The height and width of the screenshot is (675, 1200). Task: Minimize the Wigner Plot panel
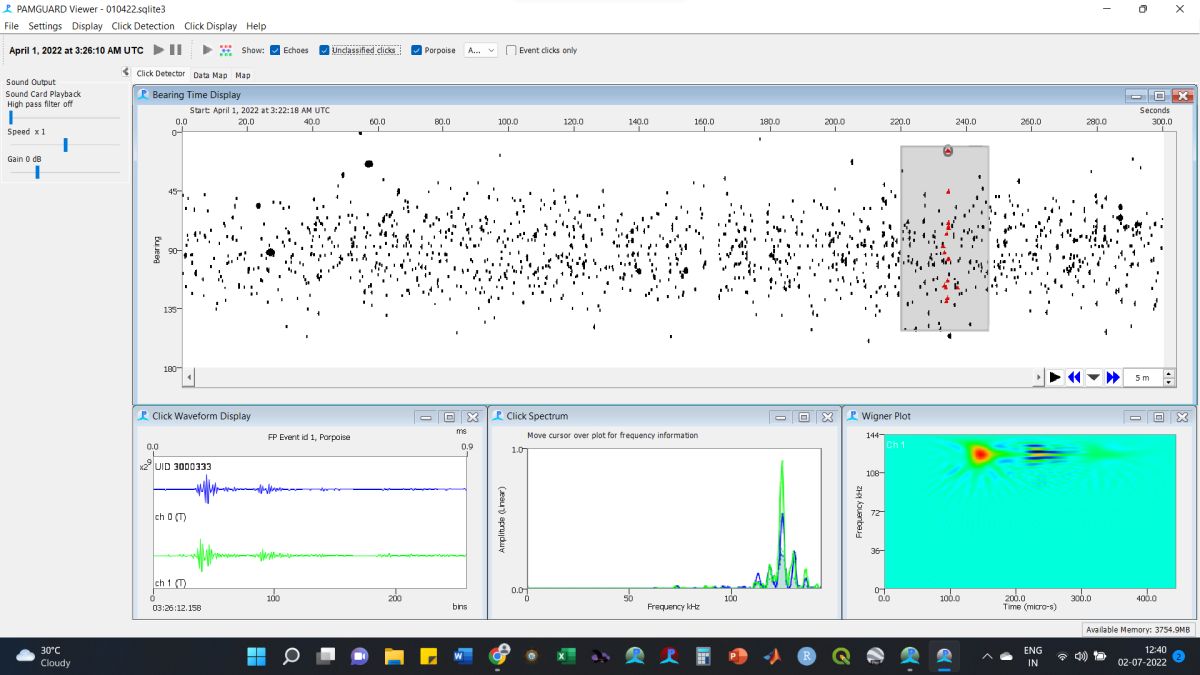pyautogui.click(x=1134, y=417)
